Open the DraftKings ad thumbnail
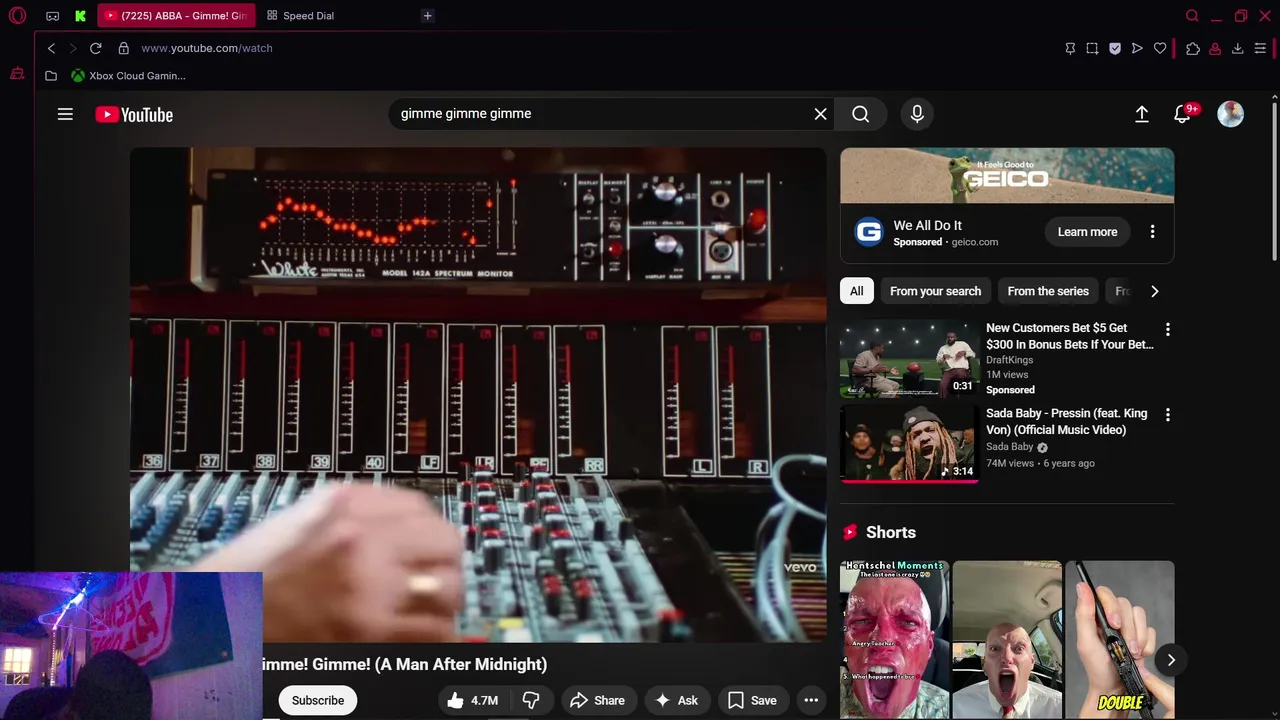 click(x=908, y=359)
